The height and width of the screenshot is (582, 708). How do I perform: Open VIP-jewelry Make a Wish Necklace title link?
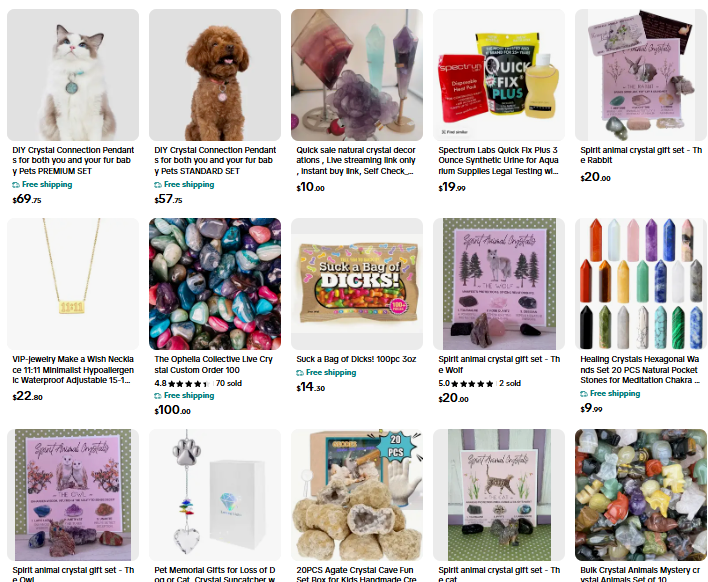(x=73, y=370)
